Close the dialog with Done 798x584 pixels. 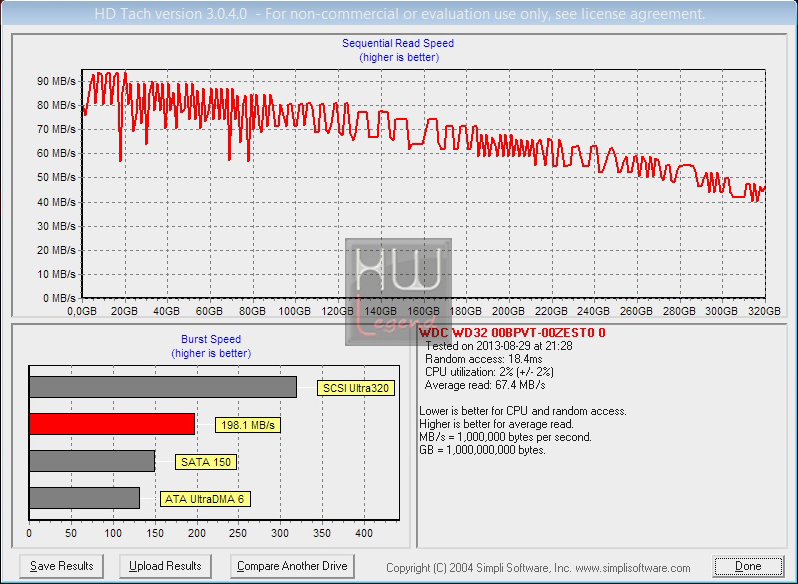(x=748, y=566)
